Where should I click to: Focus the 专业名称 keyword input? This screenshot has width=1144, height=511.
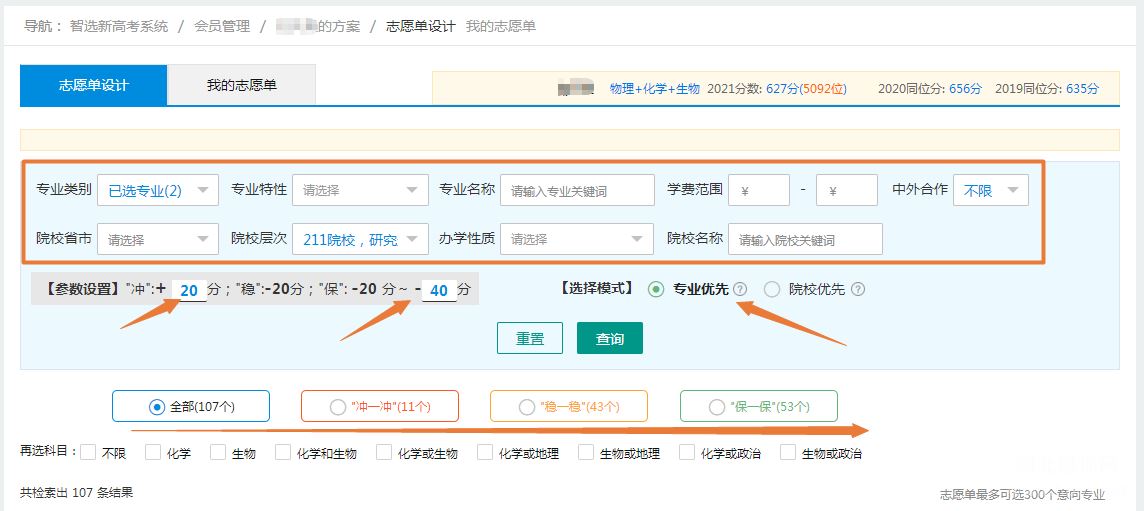pyautogui.click(x=577, y=191)
